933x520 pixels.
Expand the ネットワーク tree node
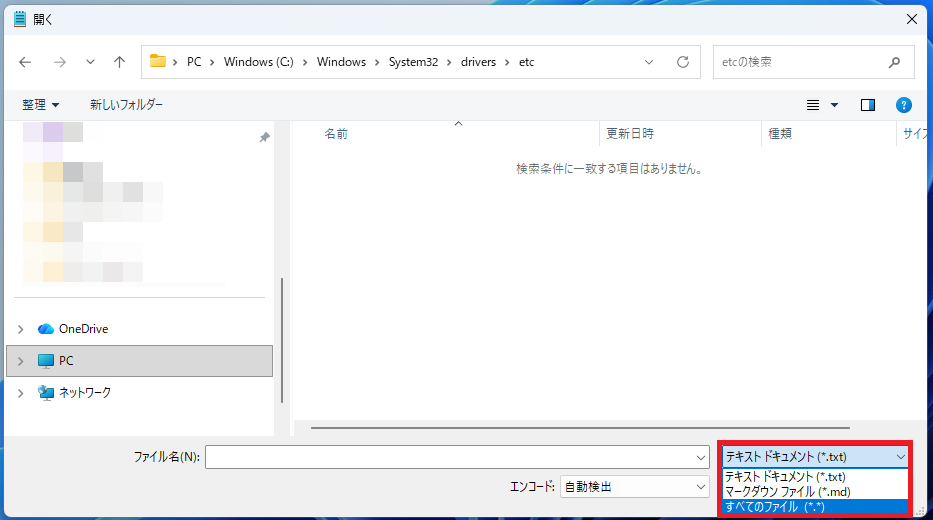point(21,393)
